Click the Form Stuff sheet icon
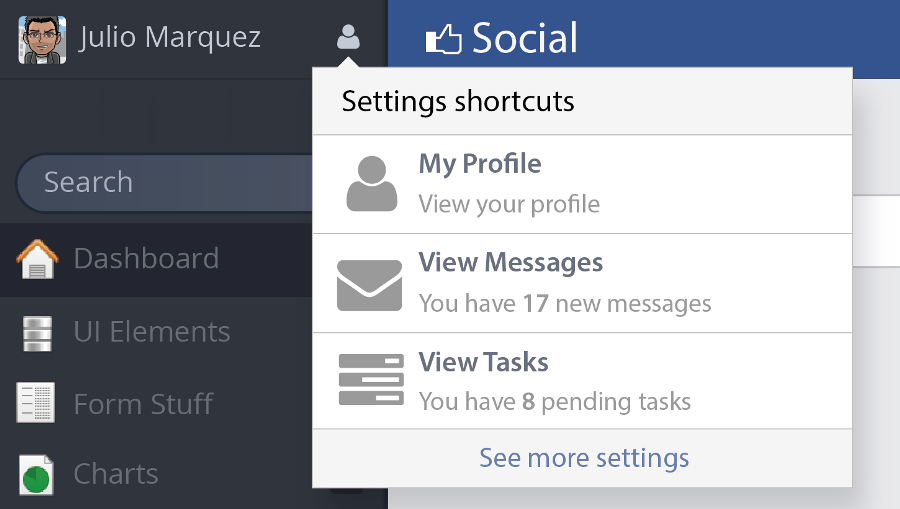Viewport: 900px width, 509px height. click(36, 402)
